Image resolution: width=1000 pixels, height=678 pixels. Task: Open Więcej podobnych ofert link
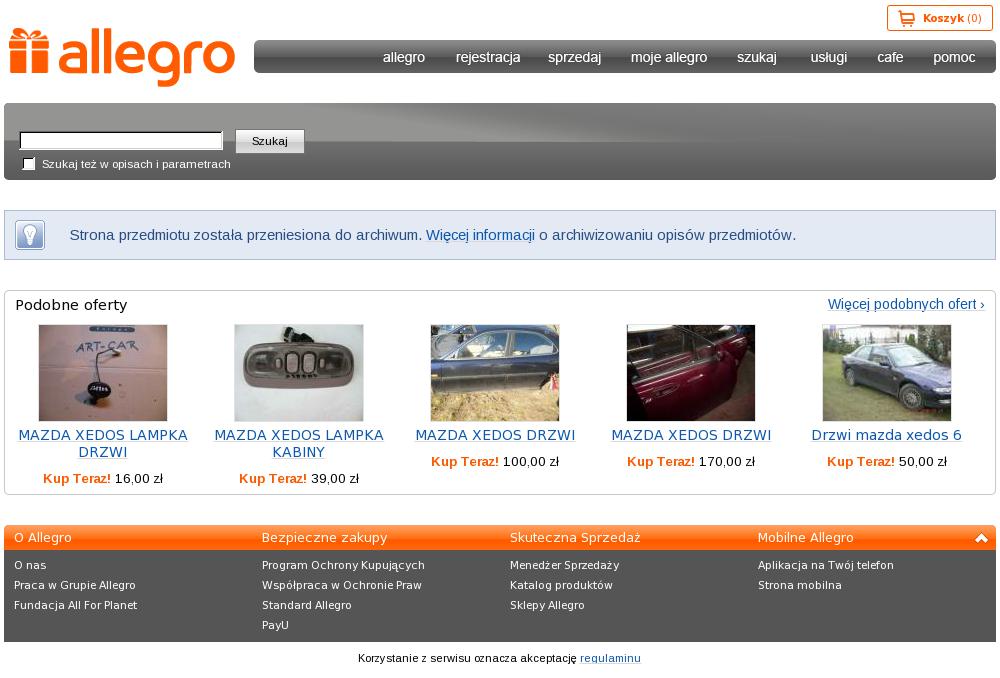point(906,304)
